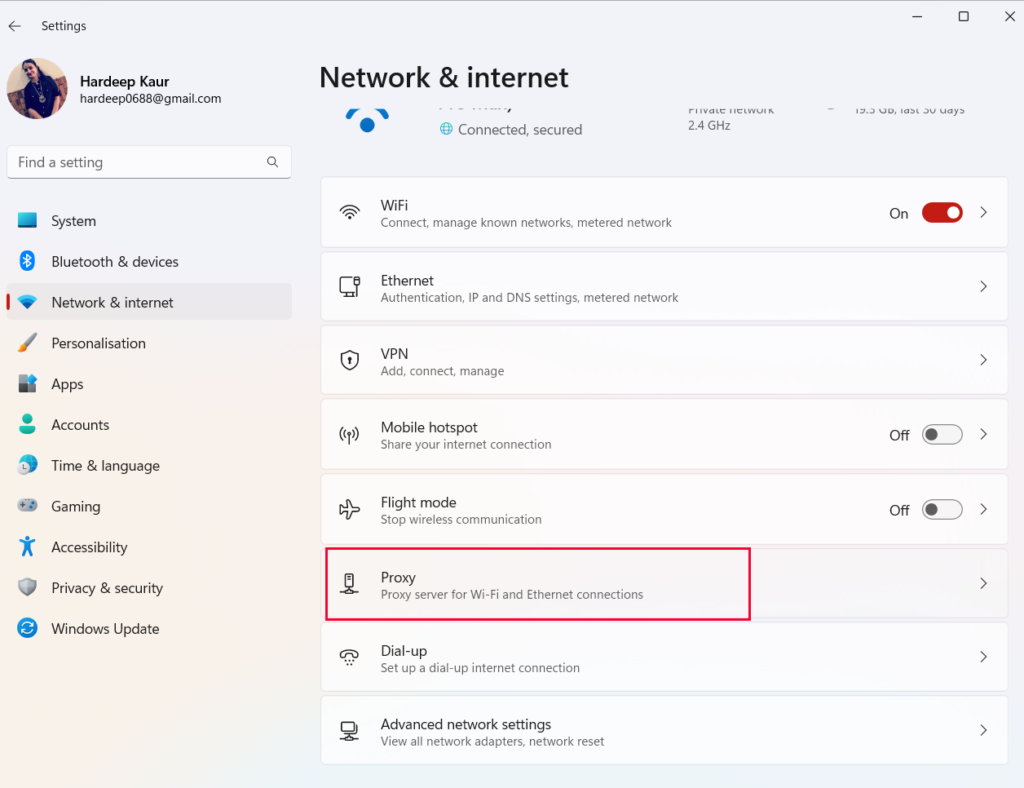This screenshot has width=1024, height=788.
Task: Turn off the WiFi toggle
Action: coord(941,212)
